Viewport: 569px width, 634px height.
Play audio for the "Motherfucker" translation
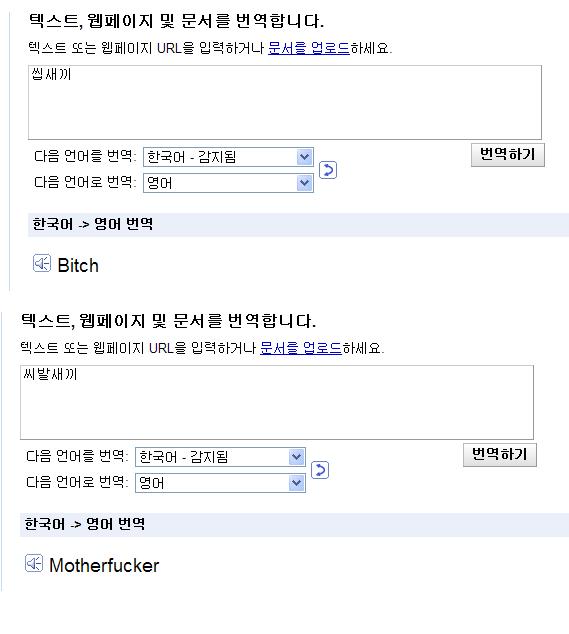pyautogui.click(x=34, y=563)
